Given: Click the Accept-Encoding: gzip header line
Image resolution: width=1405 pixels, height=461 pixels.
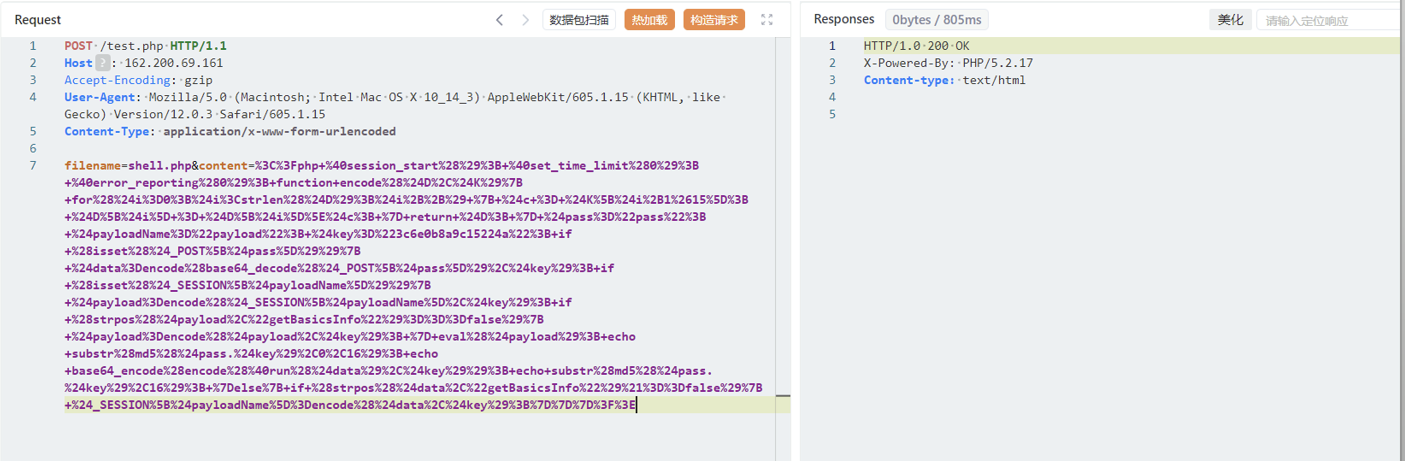Looking at the screenshot, I should 138,80.
